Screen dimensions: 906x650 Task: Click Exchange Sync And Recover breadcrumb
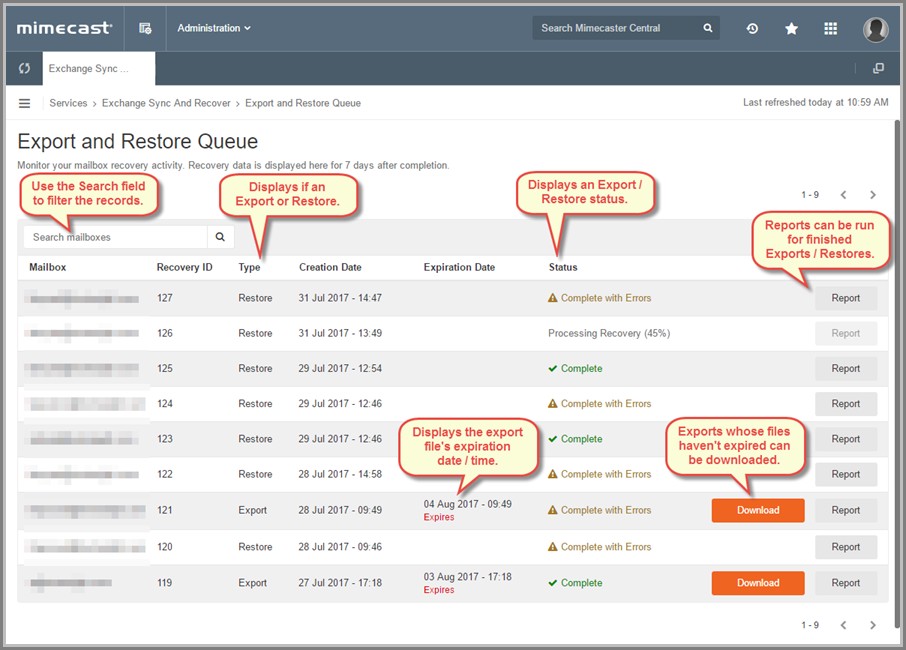pyautogui.click(x=166, y=103)
